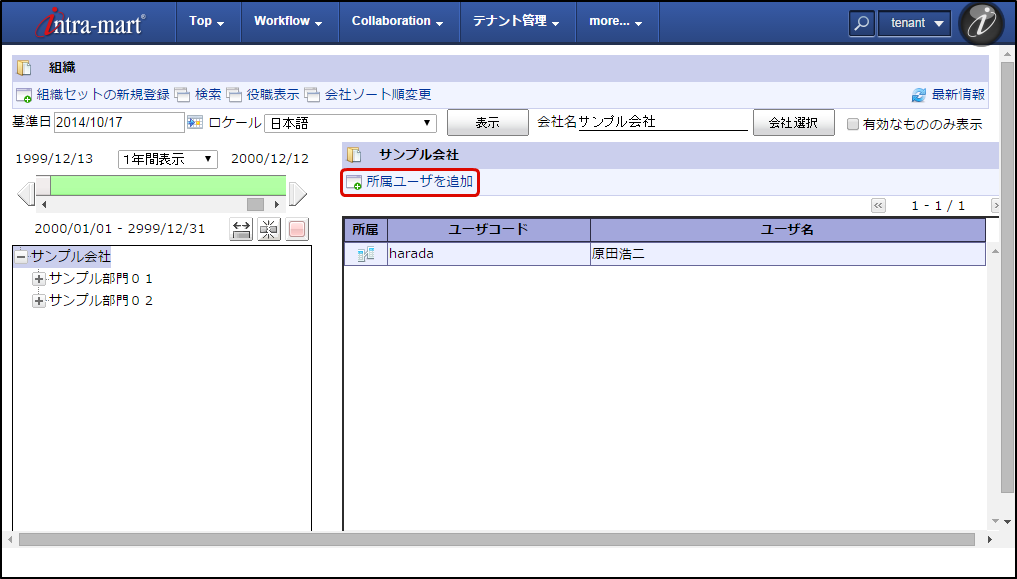The image size is (1017, 579).
Task: Select サンプル部門０１ in the tree
Action: [x=101, y=279]
